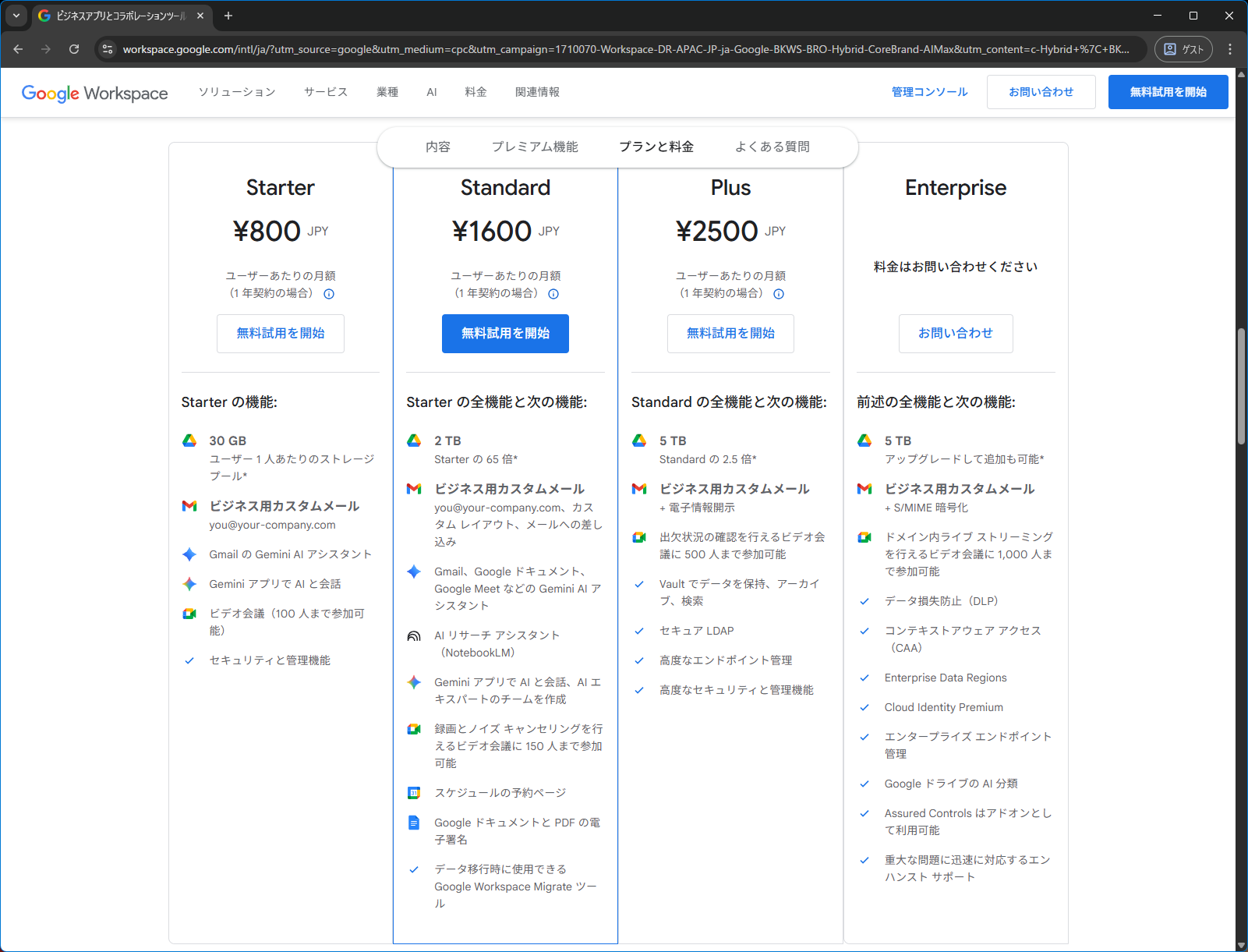Jump to the 内容 section tab

437,147
